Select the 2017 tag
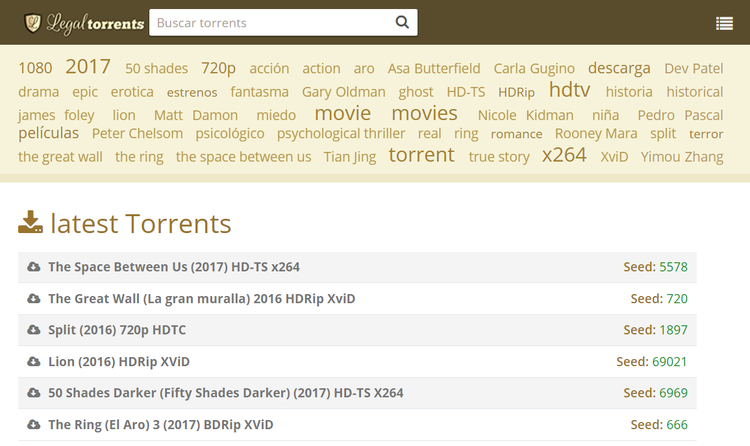This screenshot has width=750, height=446. point(88,67)
